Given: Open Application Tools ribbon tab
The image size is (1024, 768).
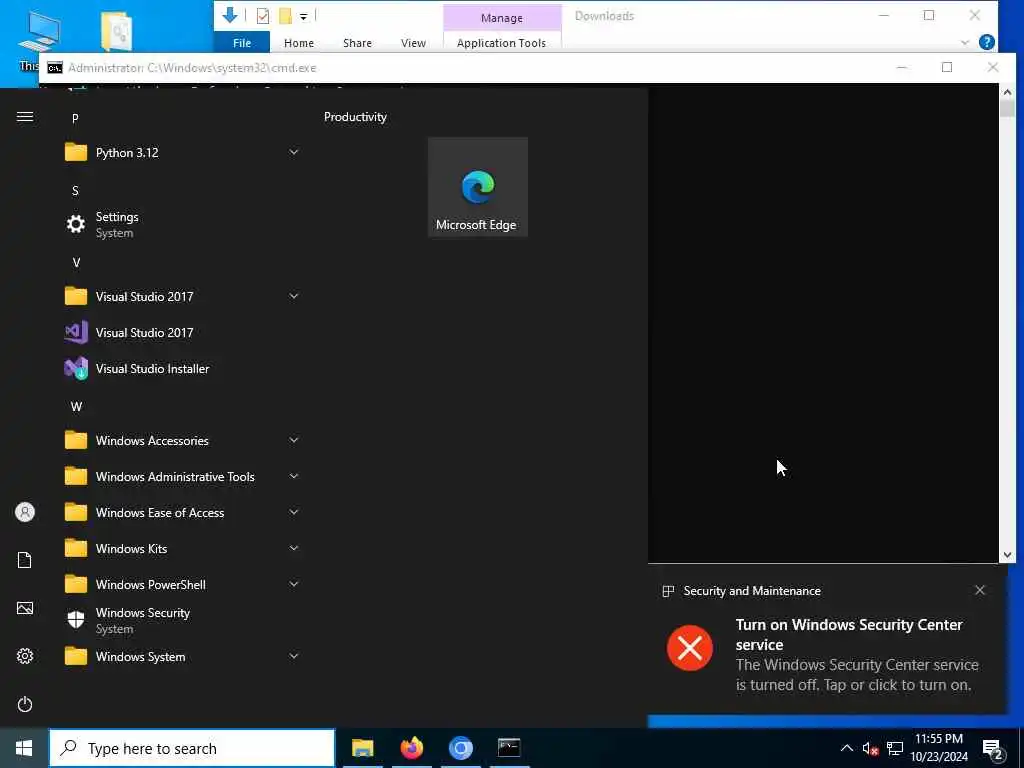Looking at the screenshot, I should pyautogui.click(x=502, y=43).
